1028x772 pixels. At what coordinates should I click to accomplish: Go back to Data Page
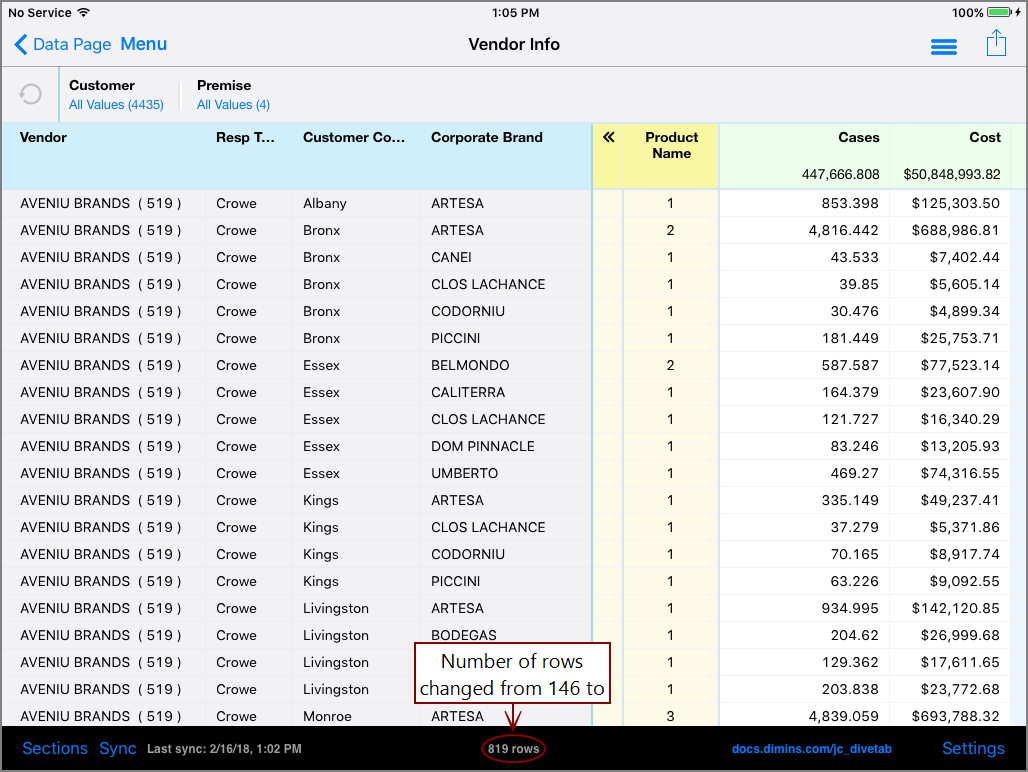(62, 45)
